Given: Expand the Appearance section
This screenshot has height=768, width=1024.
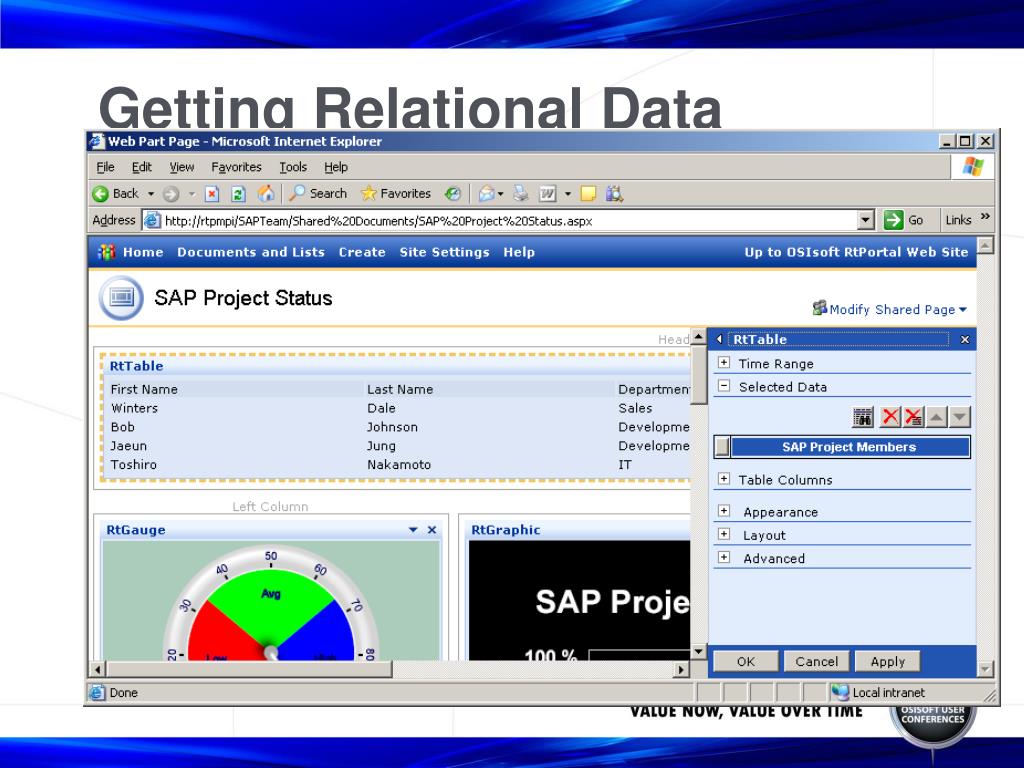Looking at the screenshot, I should (x=724, y=511).
